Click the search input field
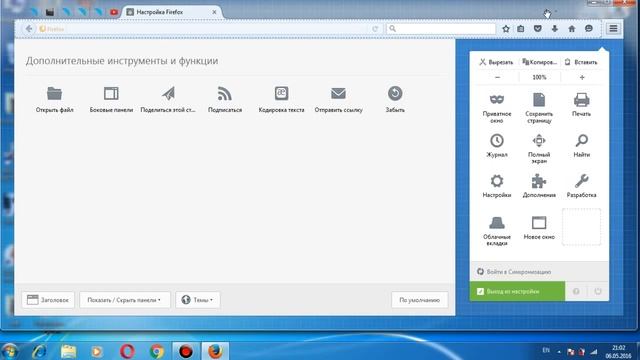 (441, 29)
